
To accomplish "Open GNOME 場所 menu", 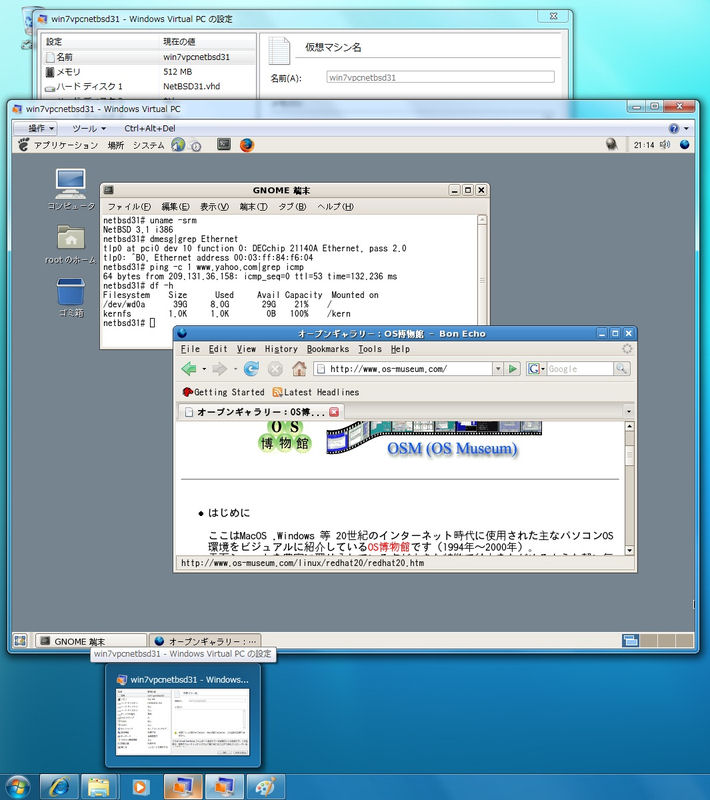I will (x=116, y=145).
